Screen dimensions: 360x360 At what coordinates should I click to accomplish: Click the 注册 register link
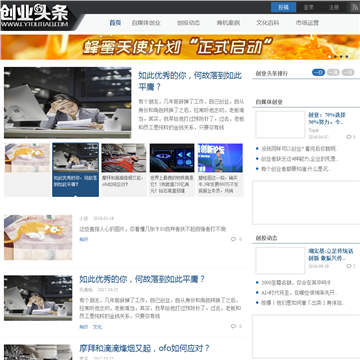[334, 7]
